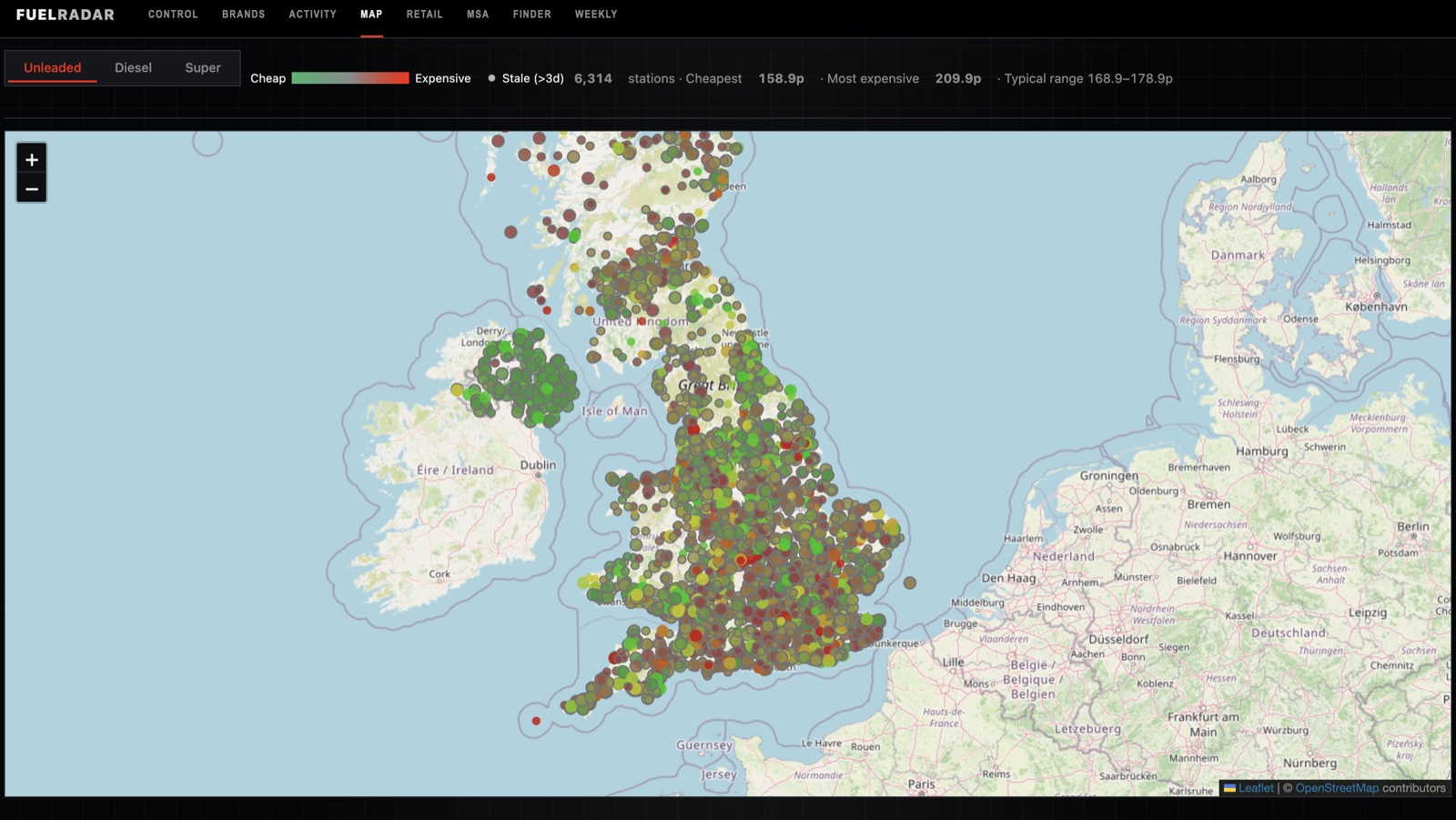Click the most expensive price 209.9p
The image size is (1456, 820).
(x=958, y=78)
